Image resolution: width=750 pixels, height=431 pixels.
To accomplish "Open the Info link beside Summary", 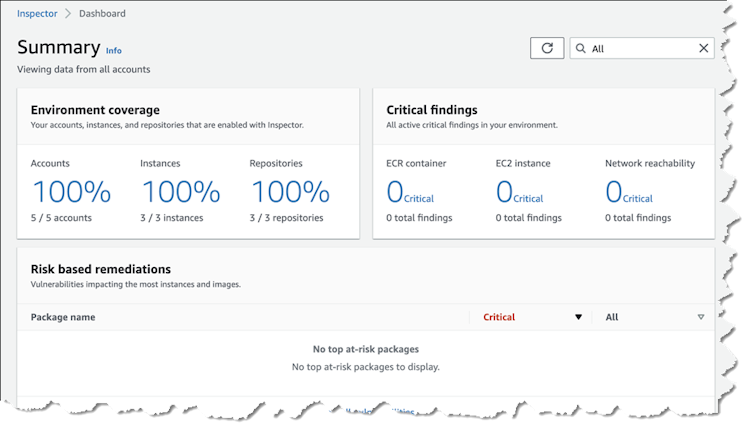I will [x=114, y=50].
